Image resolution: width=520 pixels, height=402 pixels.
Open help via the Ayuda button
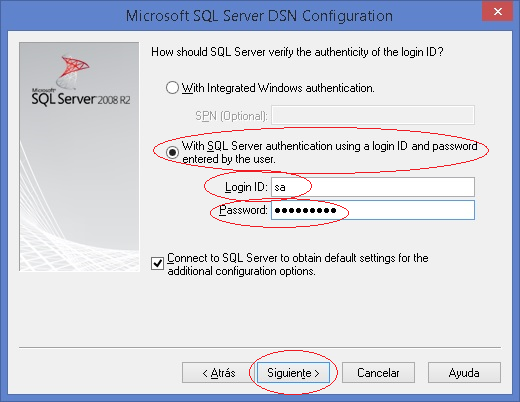464,373
